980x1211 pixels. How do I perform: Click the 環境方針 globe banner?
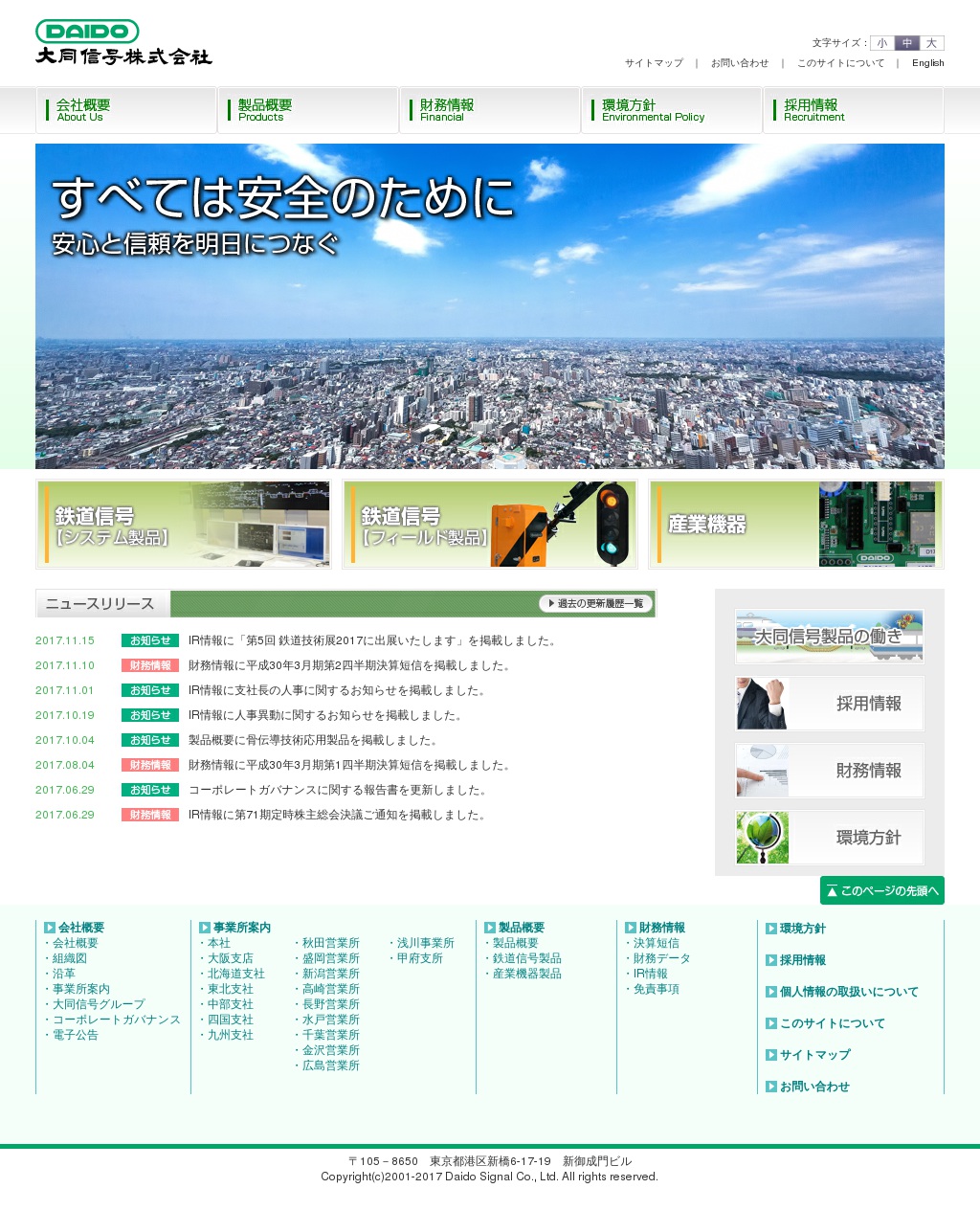pos(829,838)
